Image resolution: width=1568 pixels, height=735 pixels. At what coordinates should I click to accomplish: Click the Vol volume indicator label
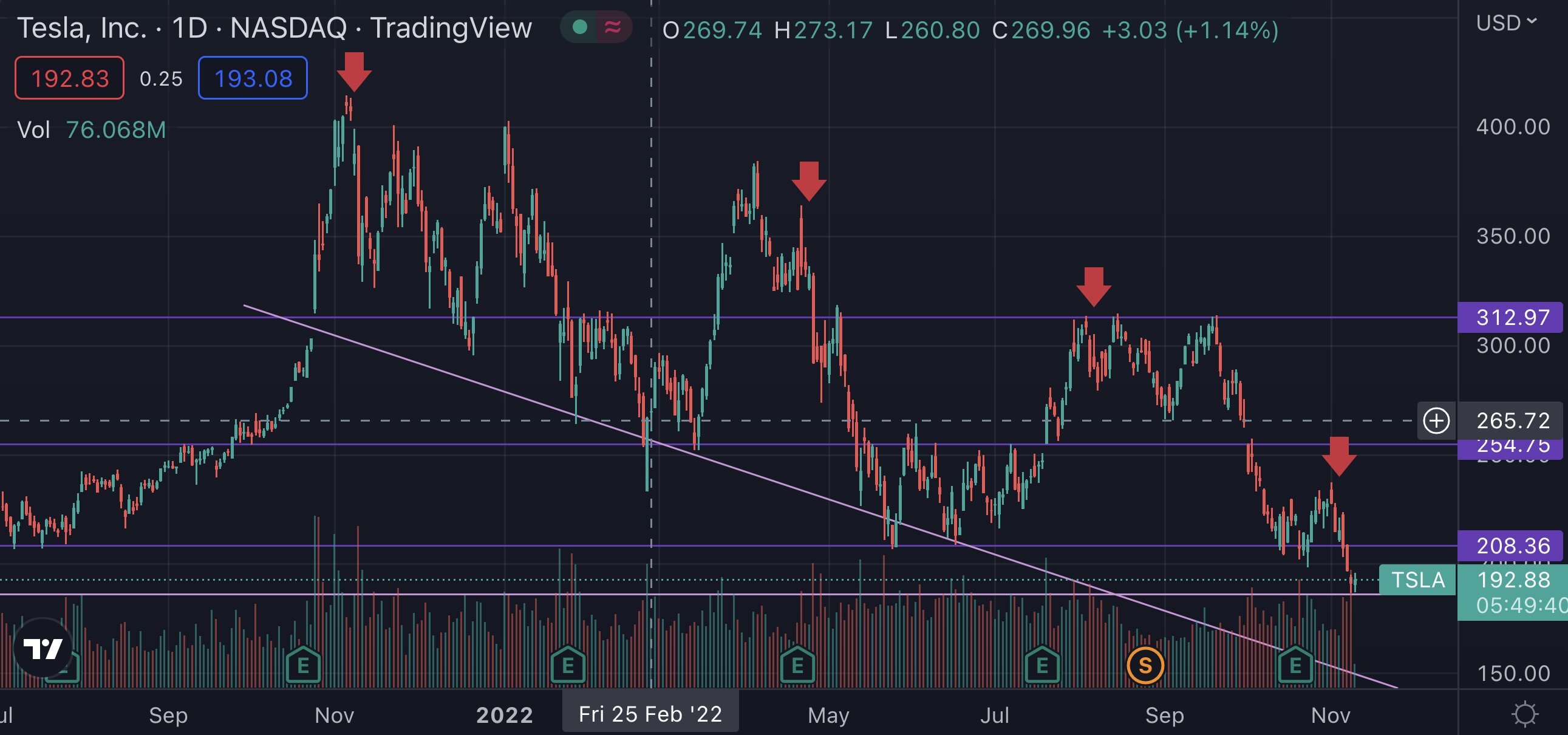(33, 130)
